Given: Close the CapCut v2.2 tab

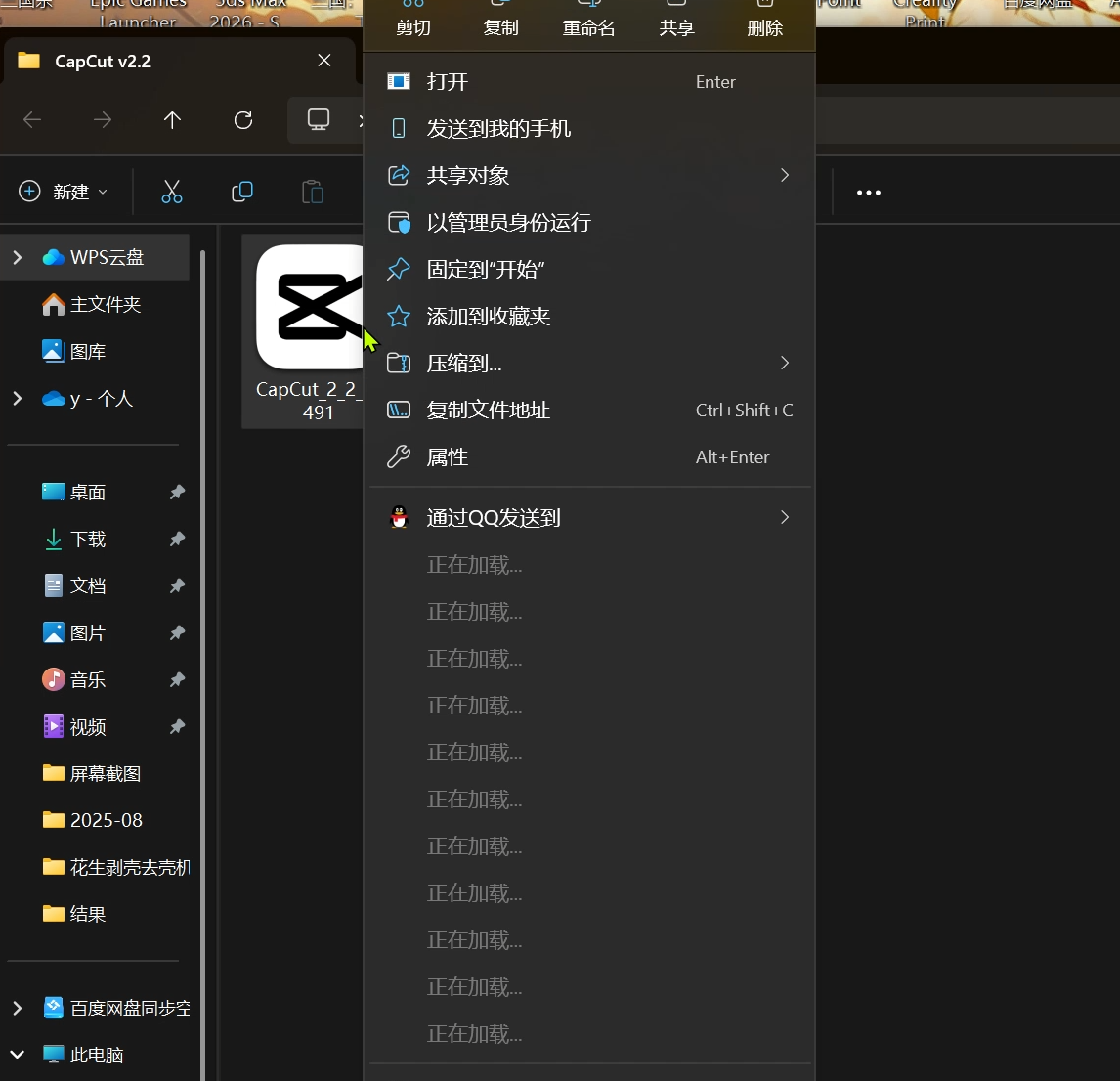Looking at the screenshot, I should tap(324, 60).
